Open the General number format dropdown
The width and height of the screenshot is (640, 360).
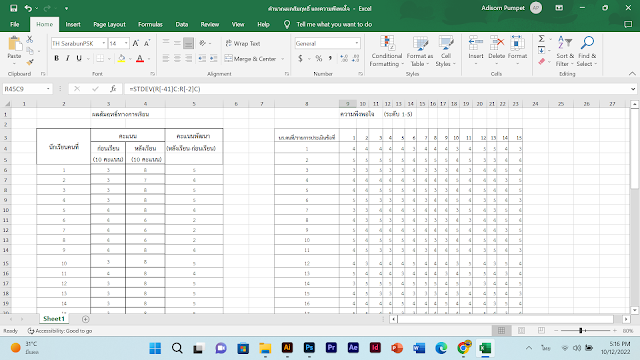pyautogui.click(x=357, y=43)
